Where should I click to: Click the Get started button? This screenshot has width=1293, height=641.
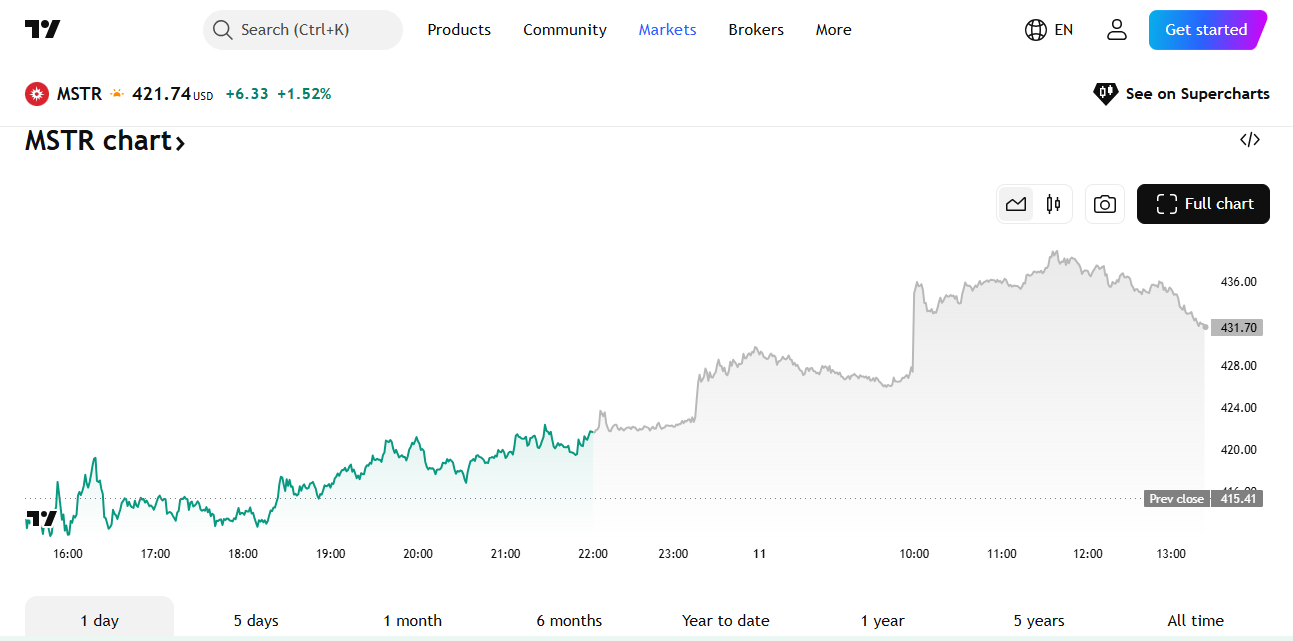(1208, 30)
